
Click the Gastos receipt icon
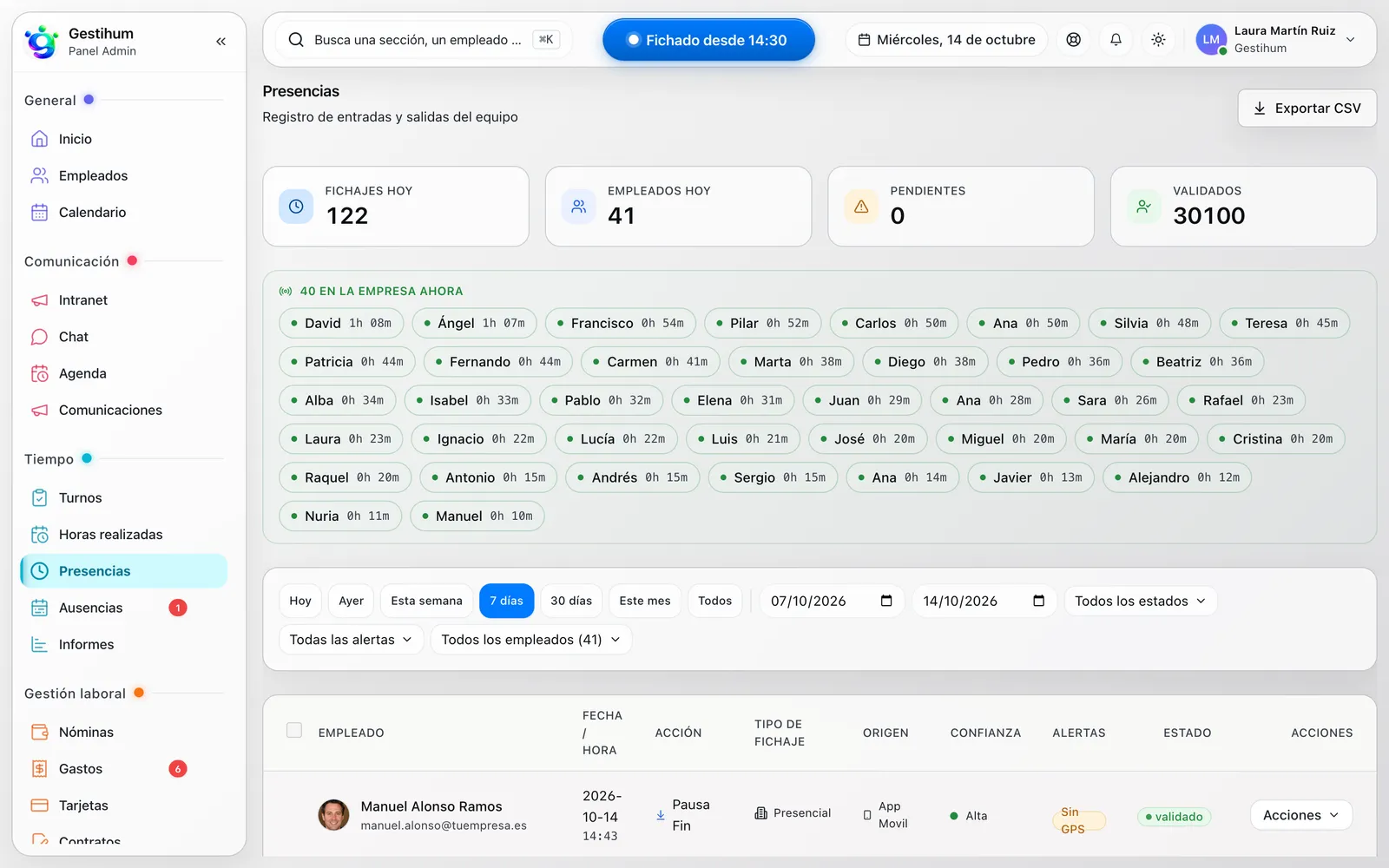click(39, 769)
